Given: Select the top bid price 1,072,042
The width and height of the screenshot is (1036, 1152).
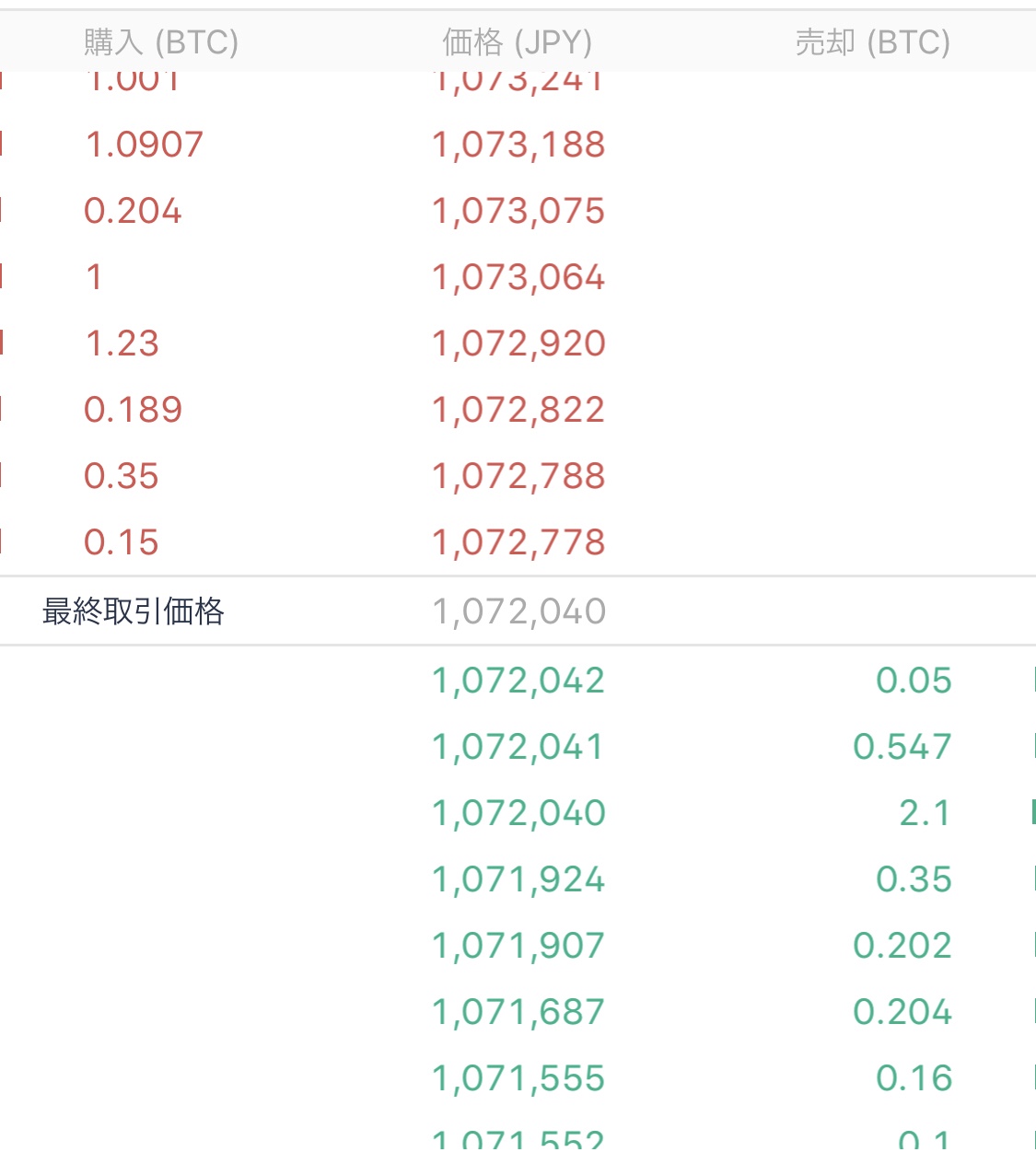Looking at the screenshot, I should 518,681.
